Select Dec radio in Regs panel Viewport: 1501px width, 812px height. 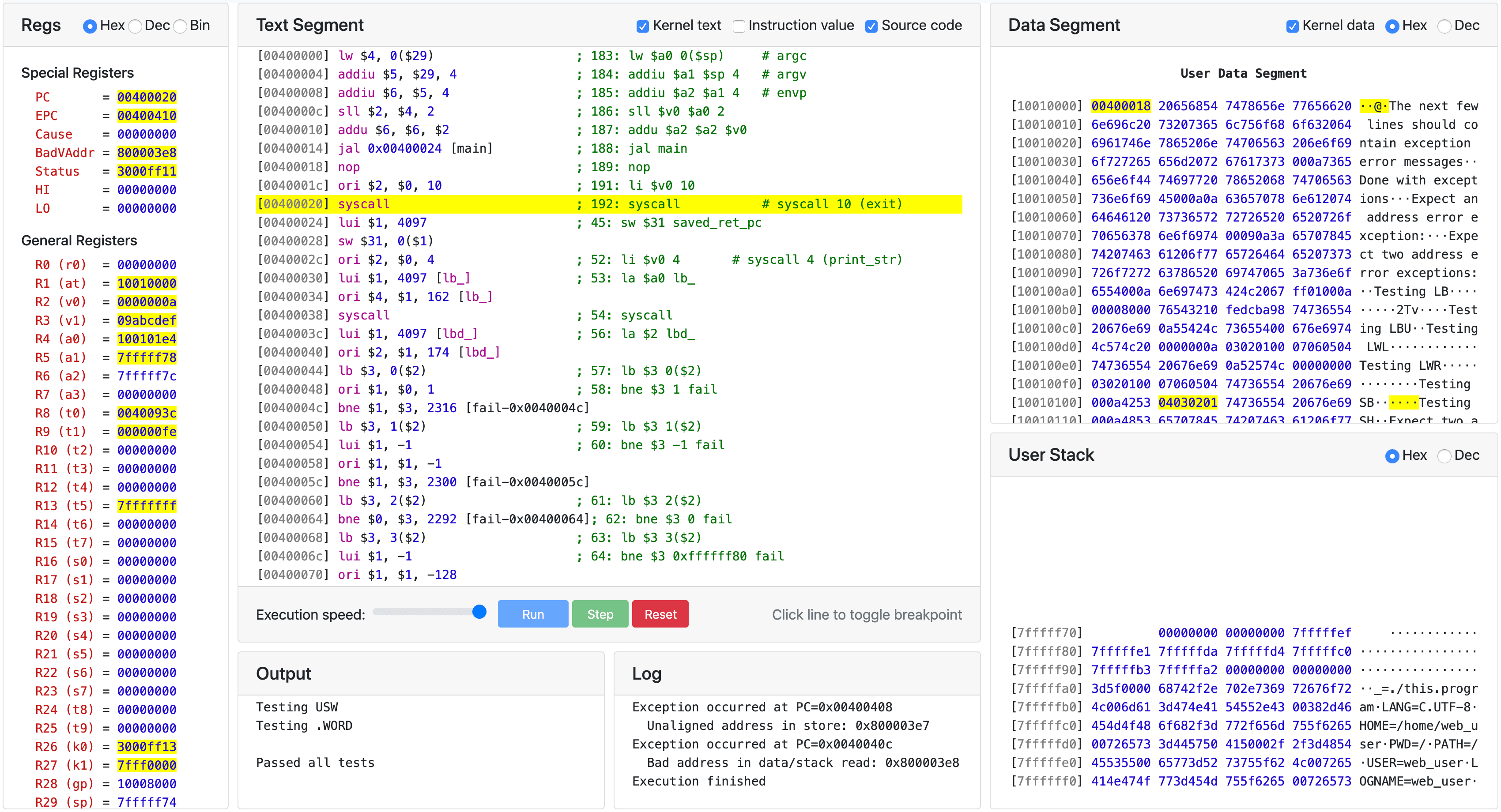pos(135,26)
